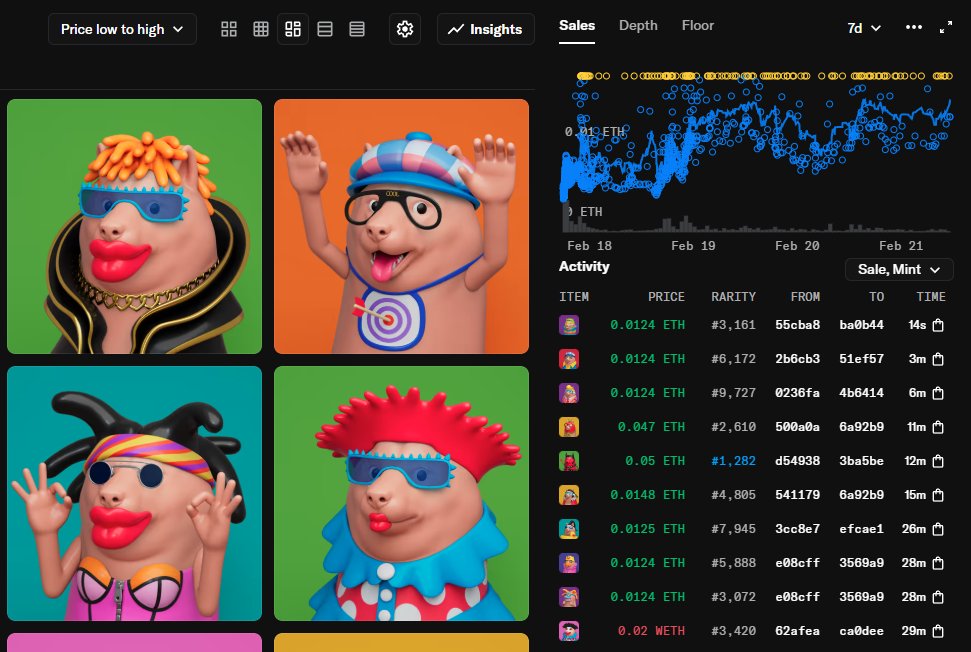Click the 0.02 WETH price
The width and height of the screenshot is (971, 652).
651,631
